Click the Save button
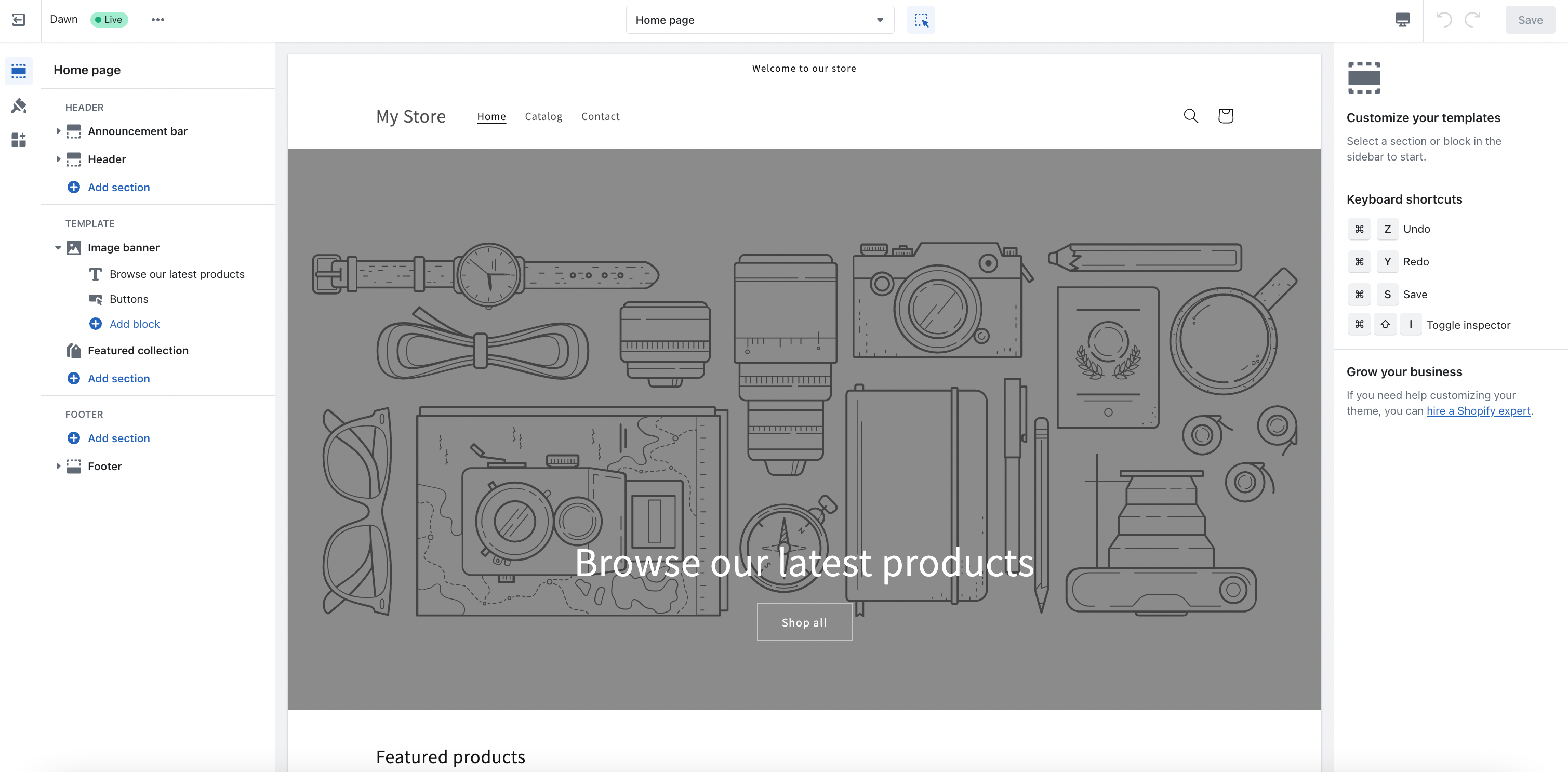Image resolution: width=1568 pixels, height=772 pixels. (x=1530, y=20)
